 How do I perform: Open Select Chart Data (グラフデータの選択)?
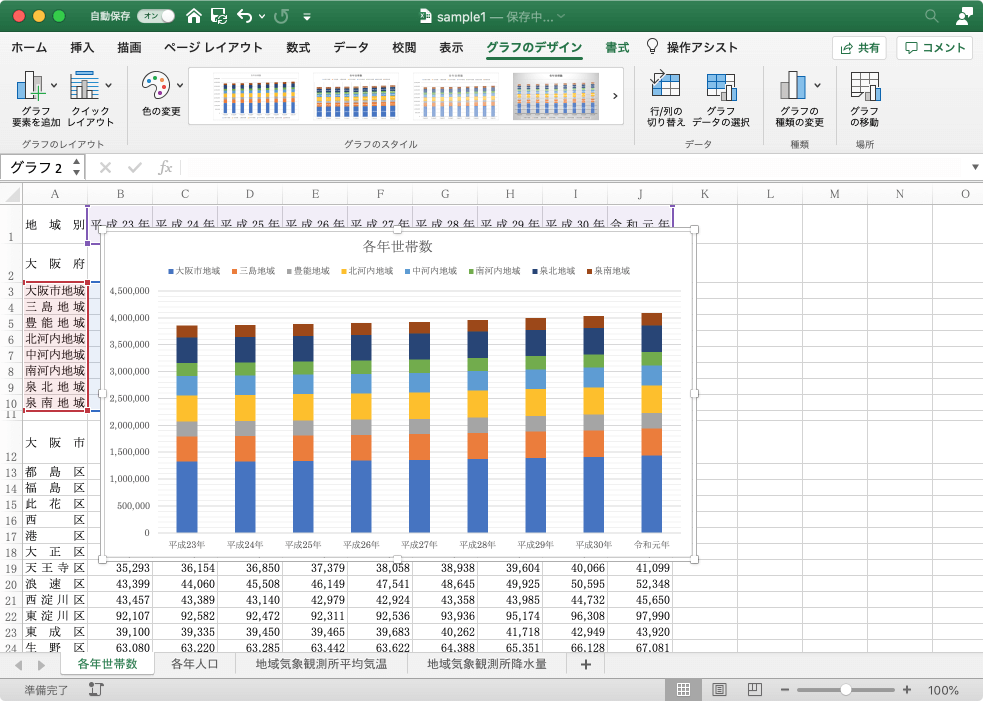point(720,87)
